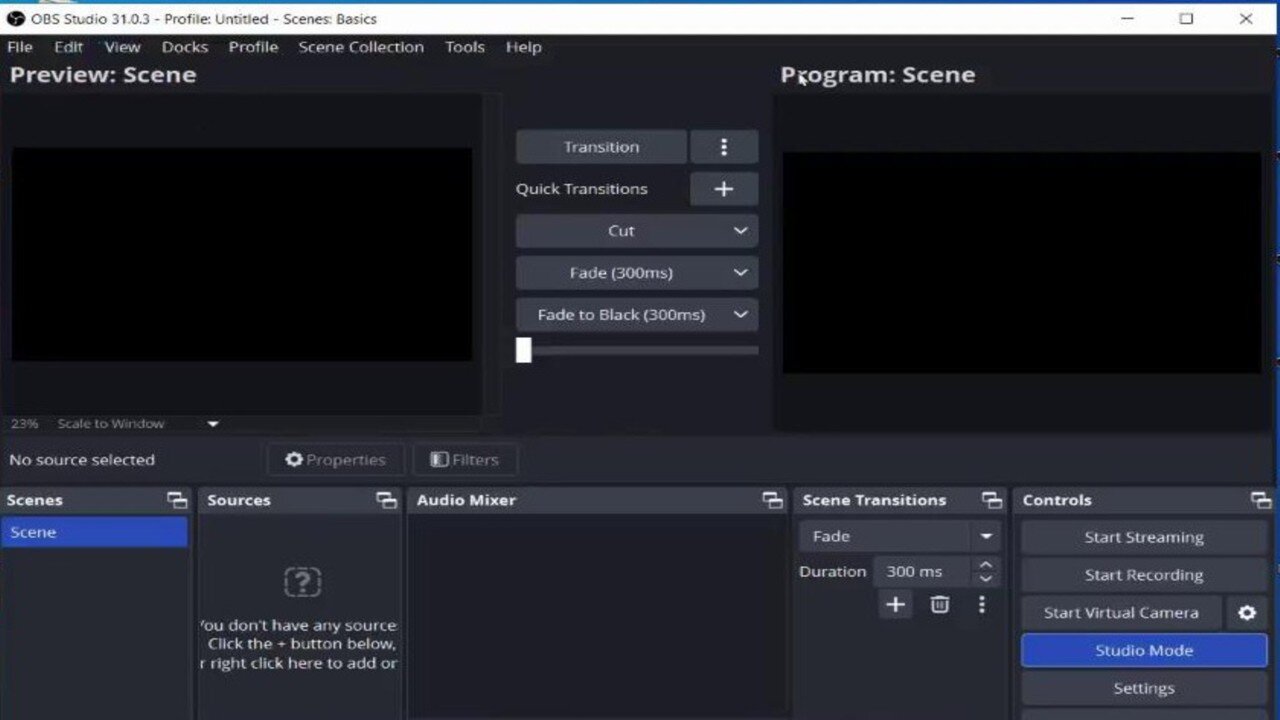Increase transition duration with up arrow
Screen dimensions: 1280x720
(986, 565)
